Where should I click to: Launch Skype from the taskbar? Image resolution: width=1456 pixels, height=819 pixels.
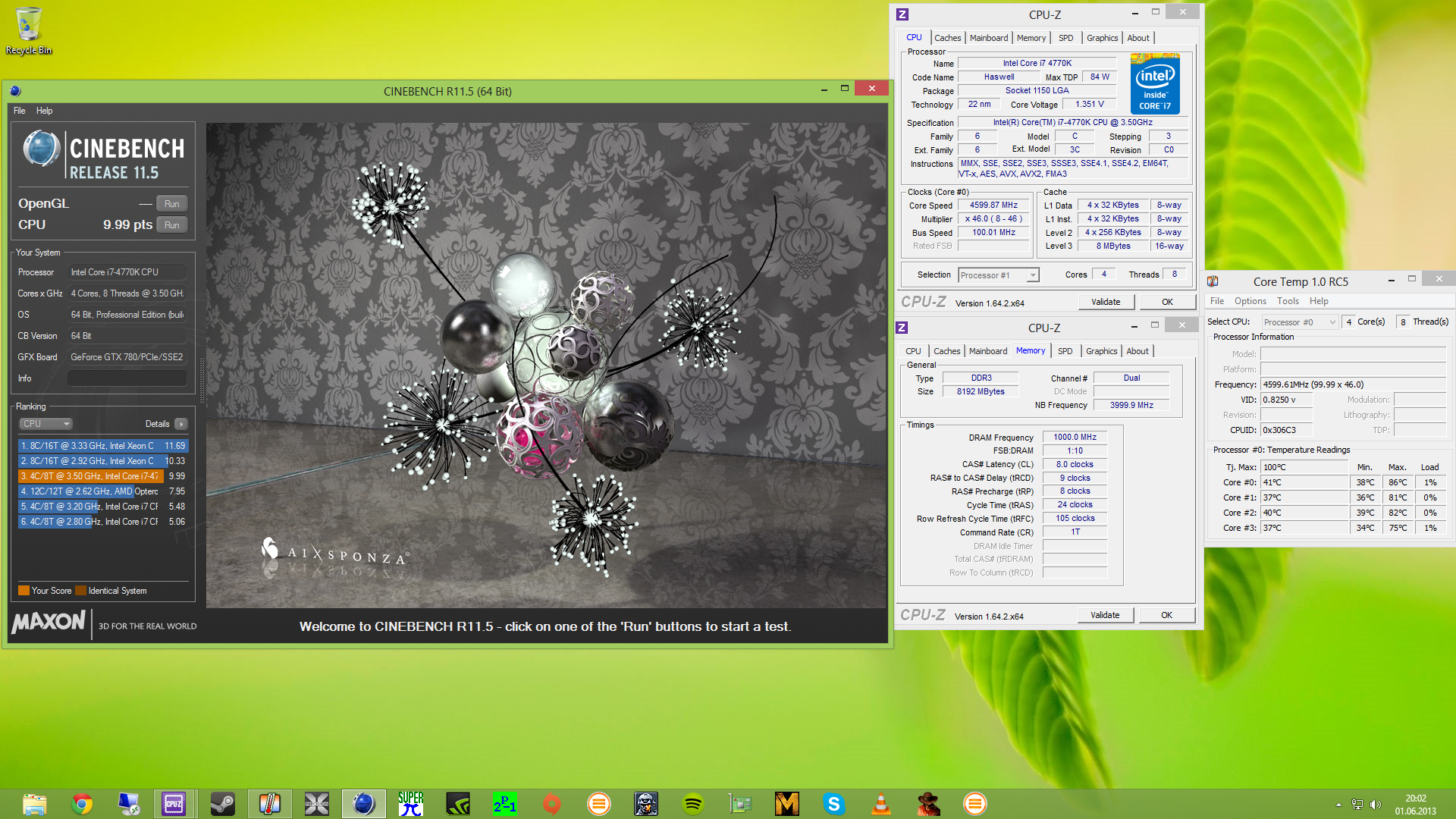point(833,804)
